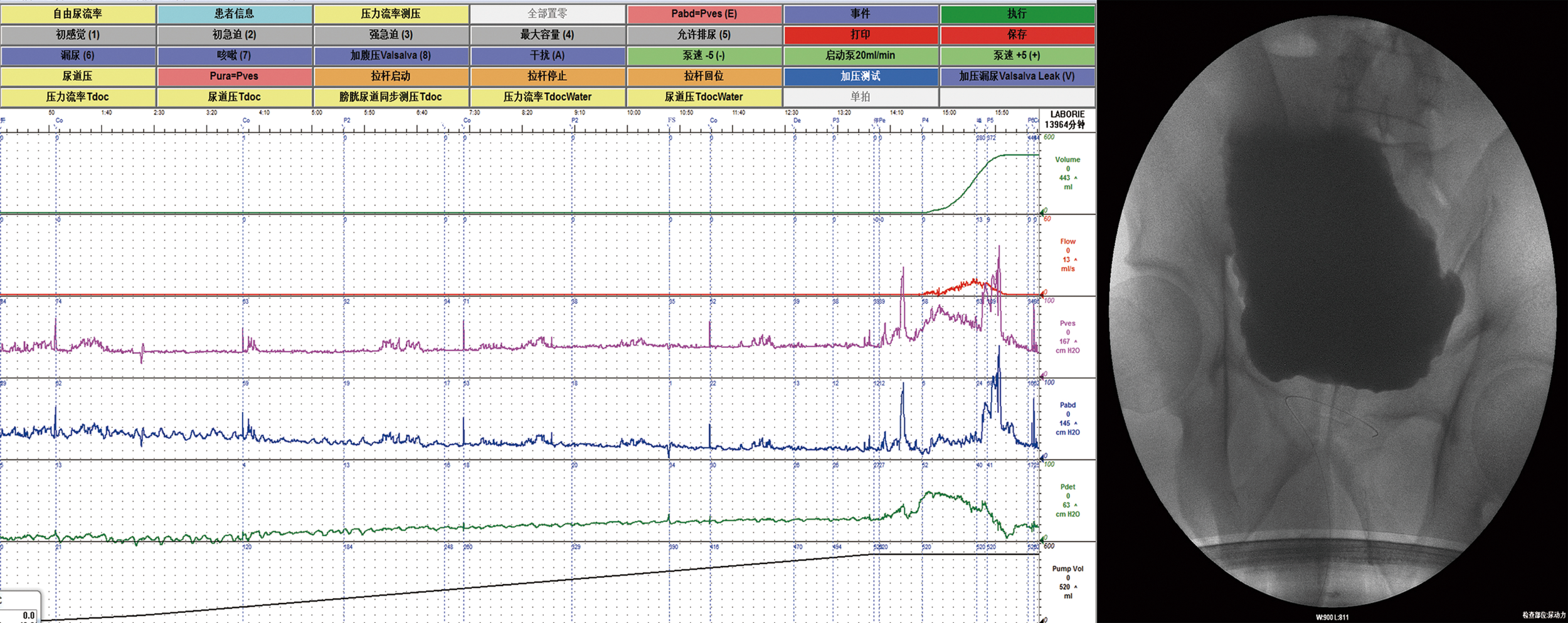Viewport: 1568px width, 623px height.
Task: Start pump via 启动泵20ml/min
Action: (861, 55)
